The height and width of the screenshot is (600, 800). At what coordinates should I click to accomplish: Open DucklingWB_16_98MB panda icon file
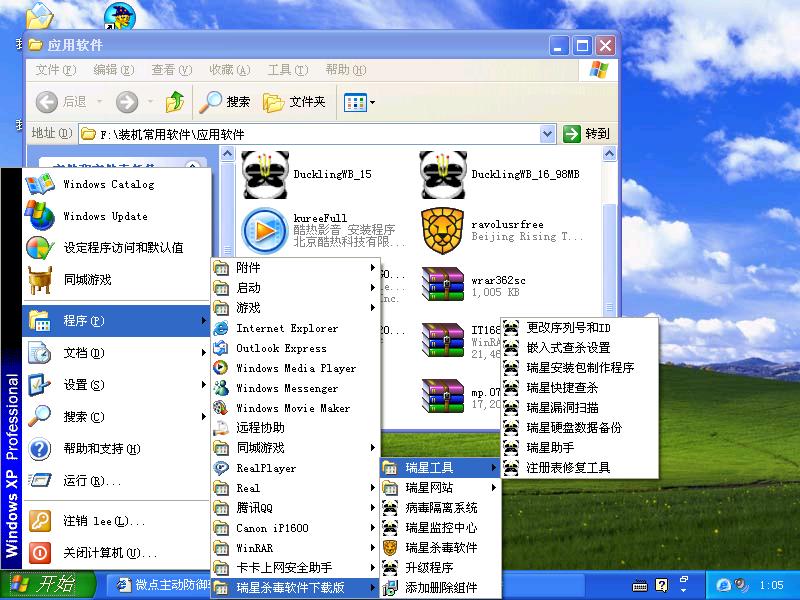tap(443, 174)
